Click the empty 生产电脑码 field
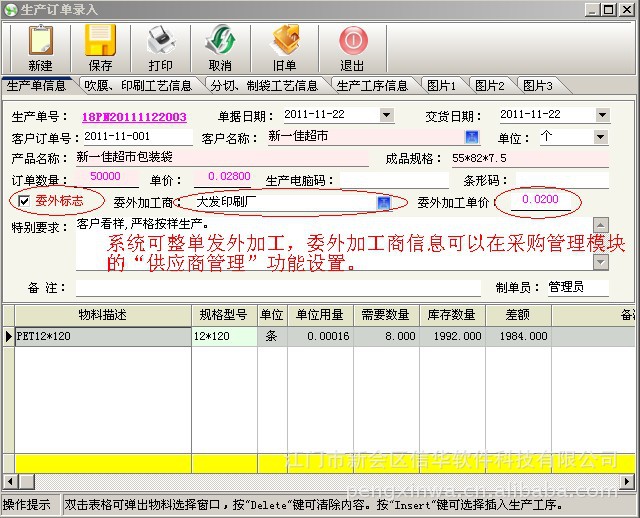Screen dimensions: 640x518 pyautogui.click(x=394, y=180)
